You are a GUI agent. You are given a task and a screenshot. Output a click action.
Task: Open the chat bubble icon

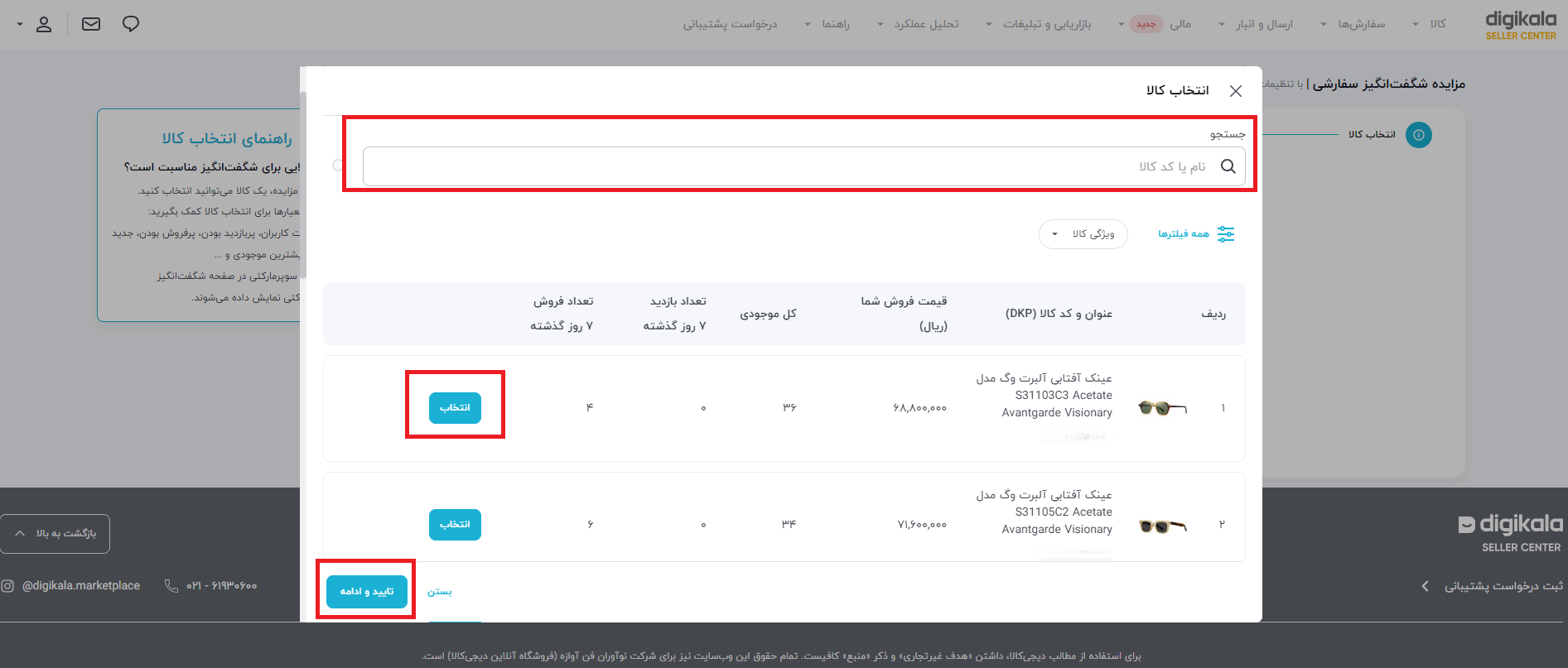coord(131,24)
